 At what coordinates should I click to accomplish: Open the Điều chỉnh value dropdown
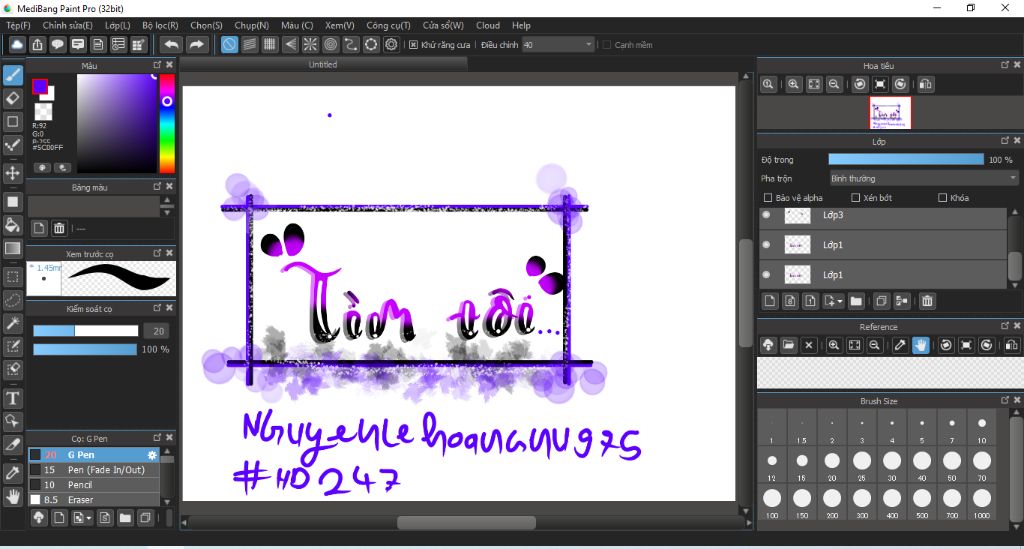[558, 45]
